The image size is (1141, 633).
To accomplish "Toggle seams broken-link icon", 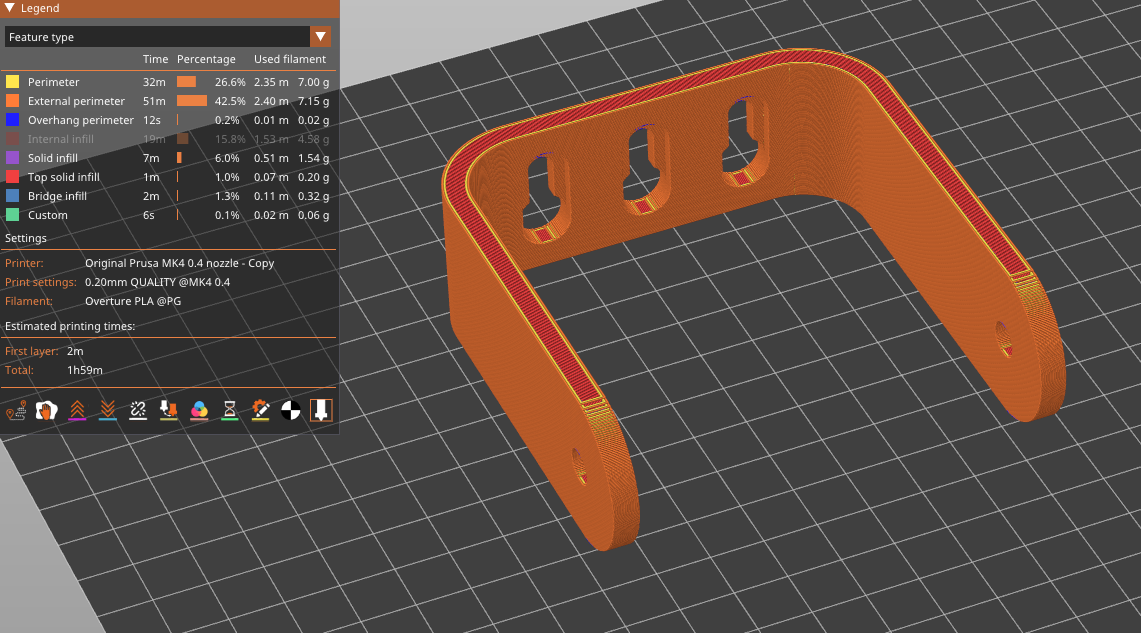I will click(139, 410).
